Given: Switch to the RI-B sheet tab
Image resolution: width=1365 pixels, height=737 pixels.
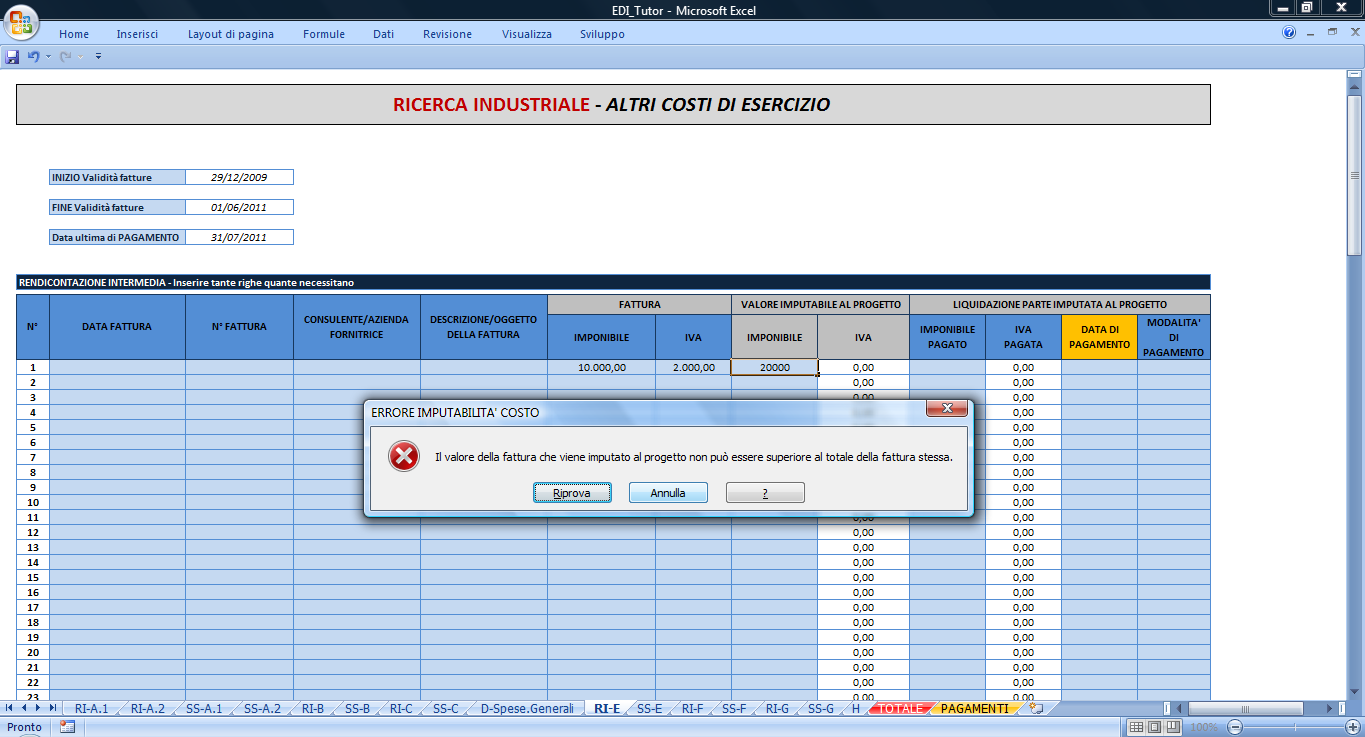Looking at the screenshot, I should point(313,708).
